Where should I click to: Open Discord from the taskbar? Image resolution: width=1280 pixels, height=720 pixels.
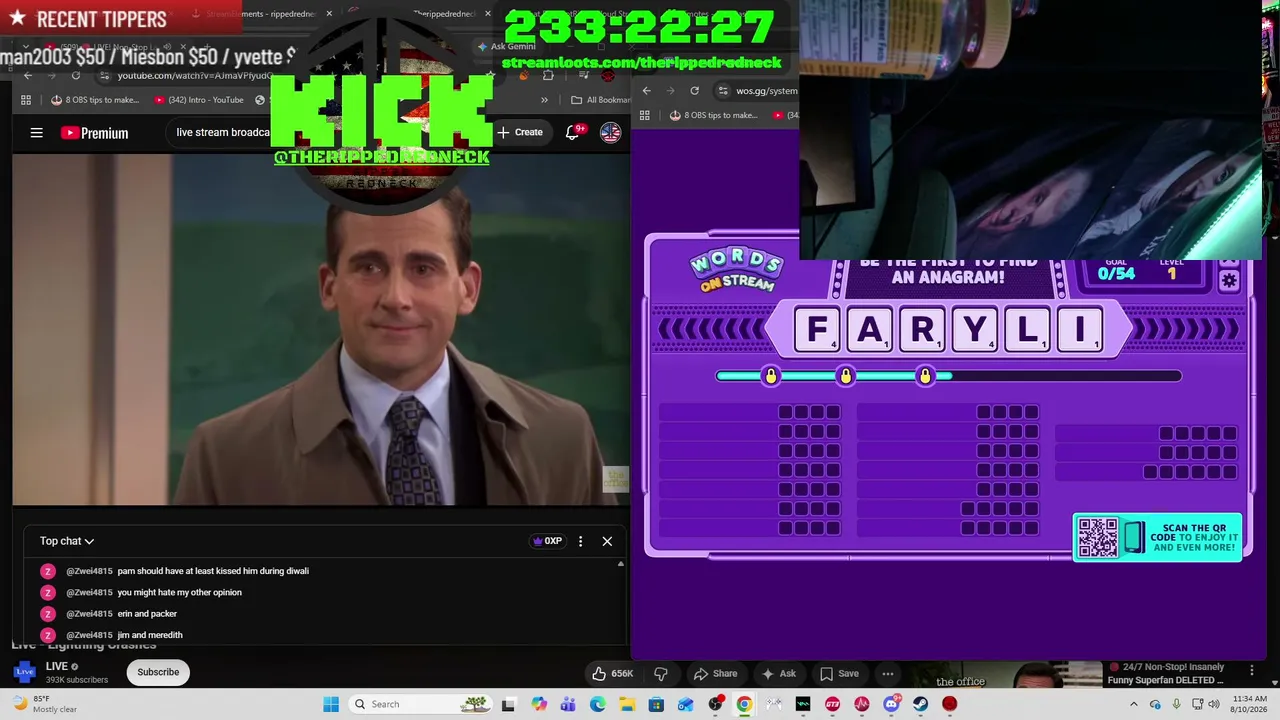click(891, 704)
